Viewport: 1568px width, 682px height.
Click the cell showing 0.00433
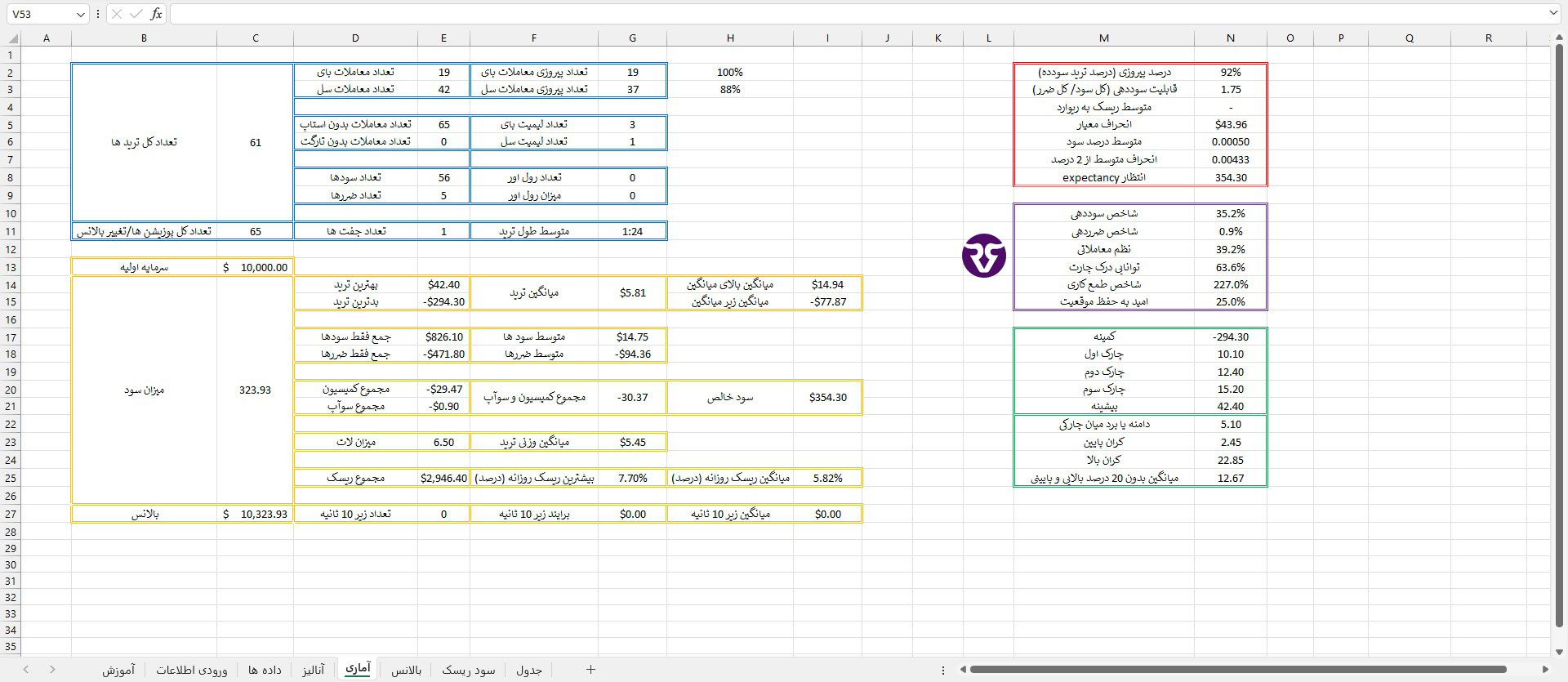pyautogui.click(x=1231, y=159)
